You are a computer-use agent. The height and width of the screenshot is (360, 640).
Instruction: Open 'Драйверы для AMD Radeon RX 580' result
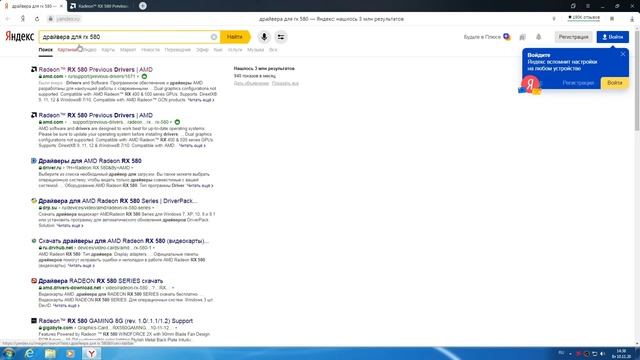90,161
